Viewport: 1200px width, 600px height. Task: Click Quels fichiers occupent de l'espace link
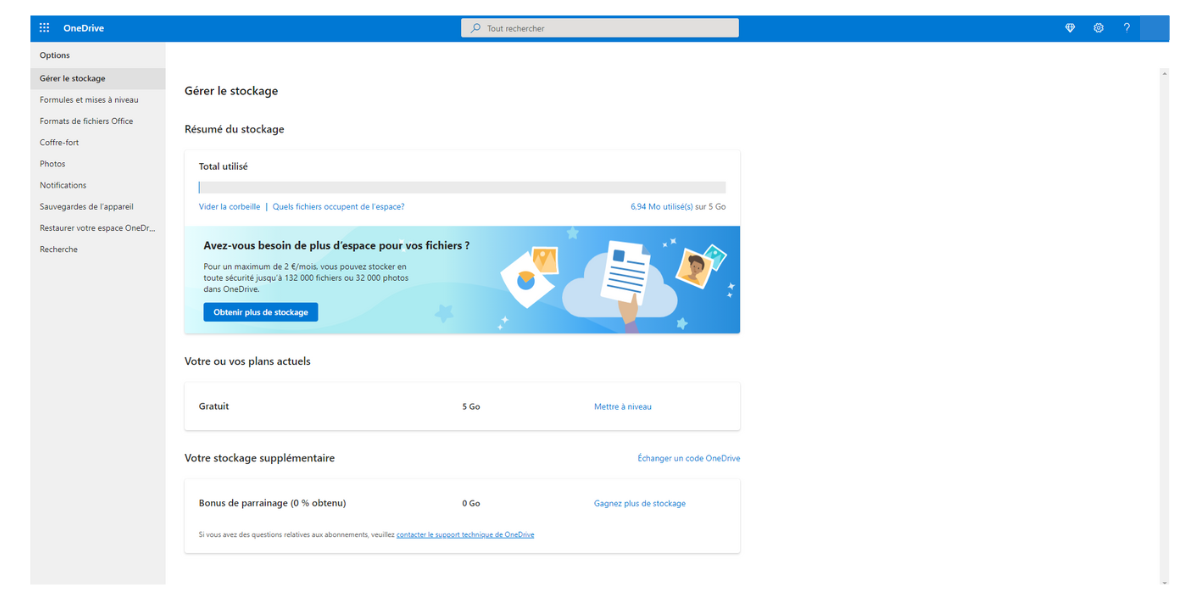[x=338, y=207]
